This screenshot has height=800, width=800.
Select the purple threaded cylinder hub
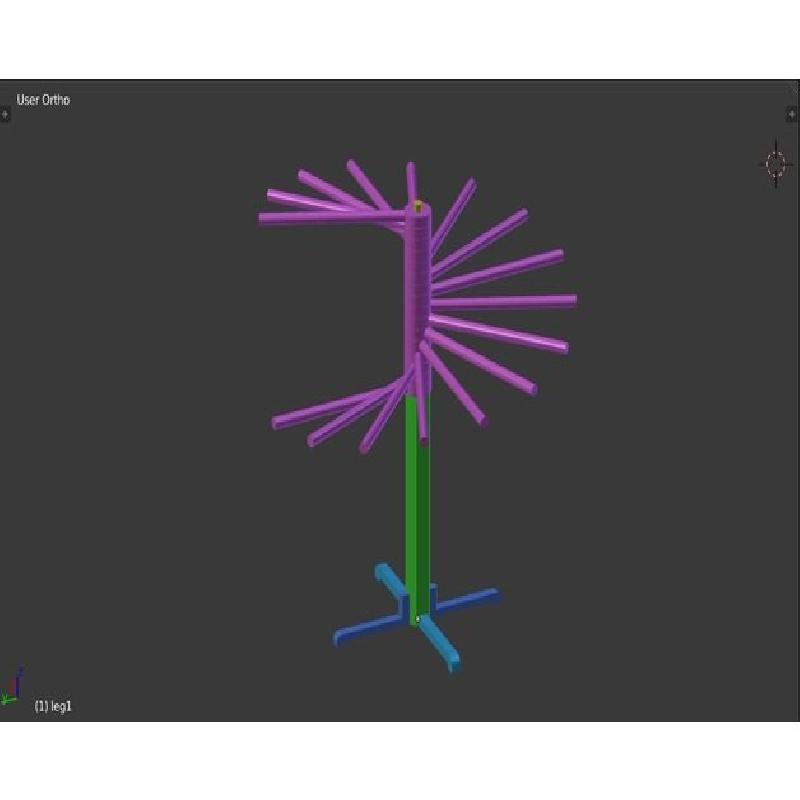point(418,298)
